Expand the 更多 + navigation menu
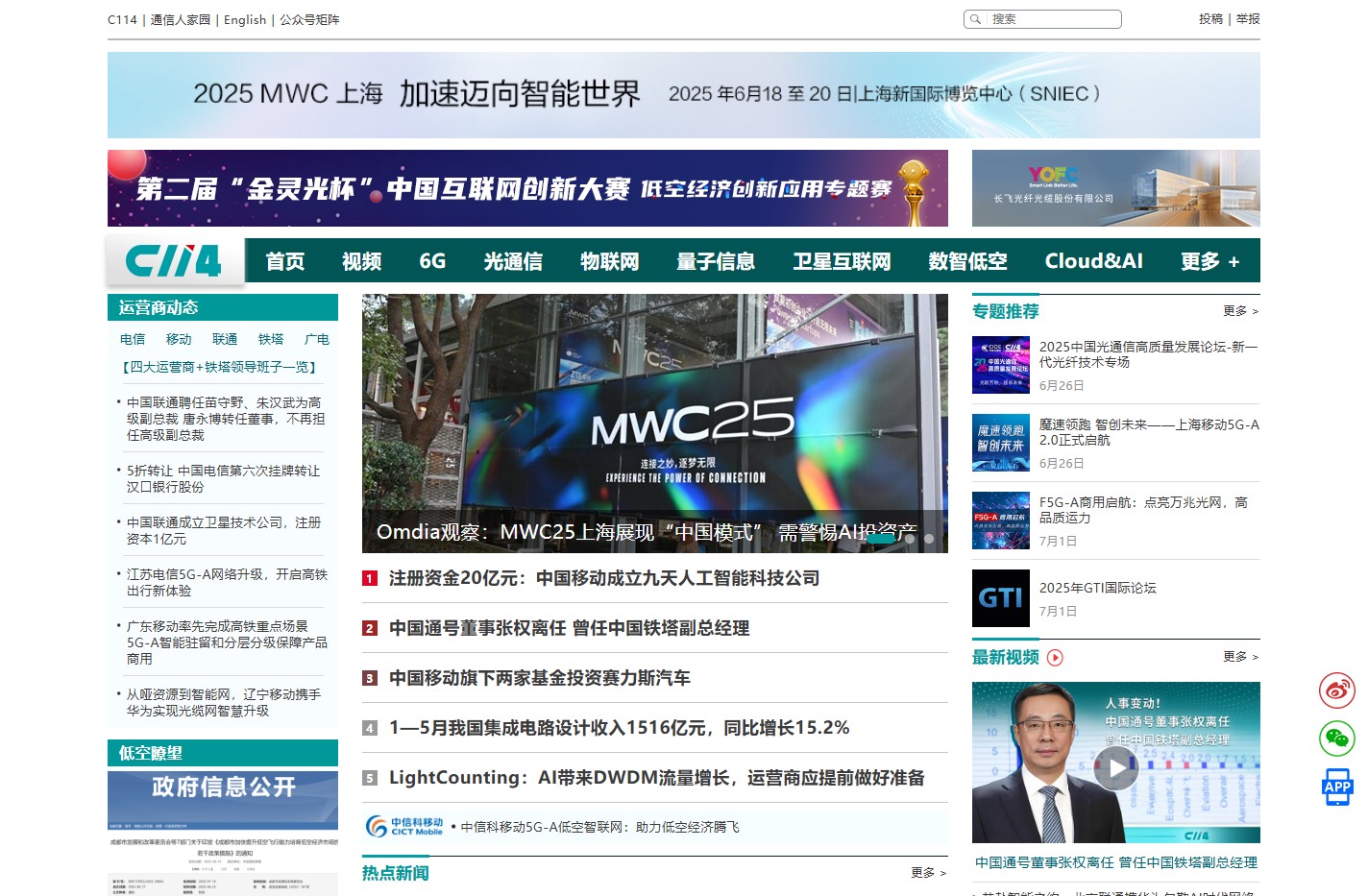 (1209, 261)
